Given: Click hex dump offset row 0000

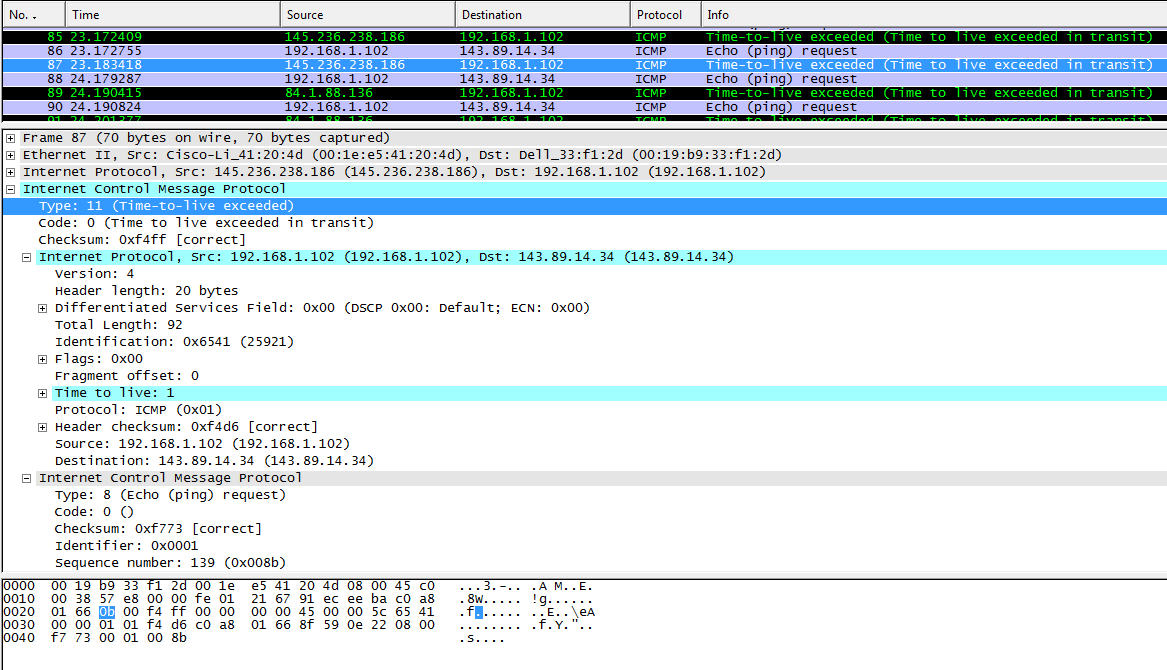Looking at the screenshot, I should click(x=19, y=587).
